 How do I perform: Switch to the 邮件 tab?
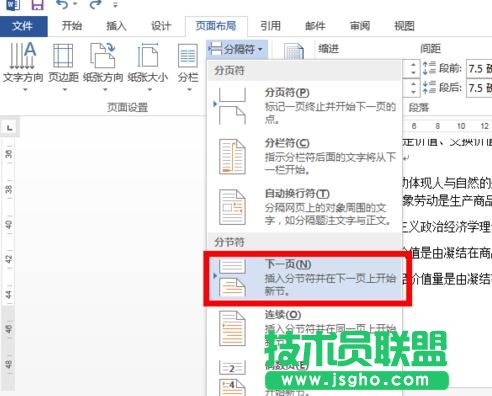click(x=315, y=26)
